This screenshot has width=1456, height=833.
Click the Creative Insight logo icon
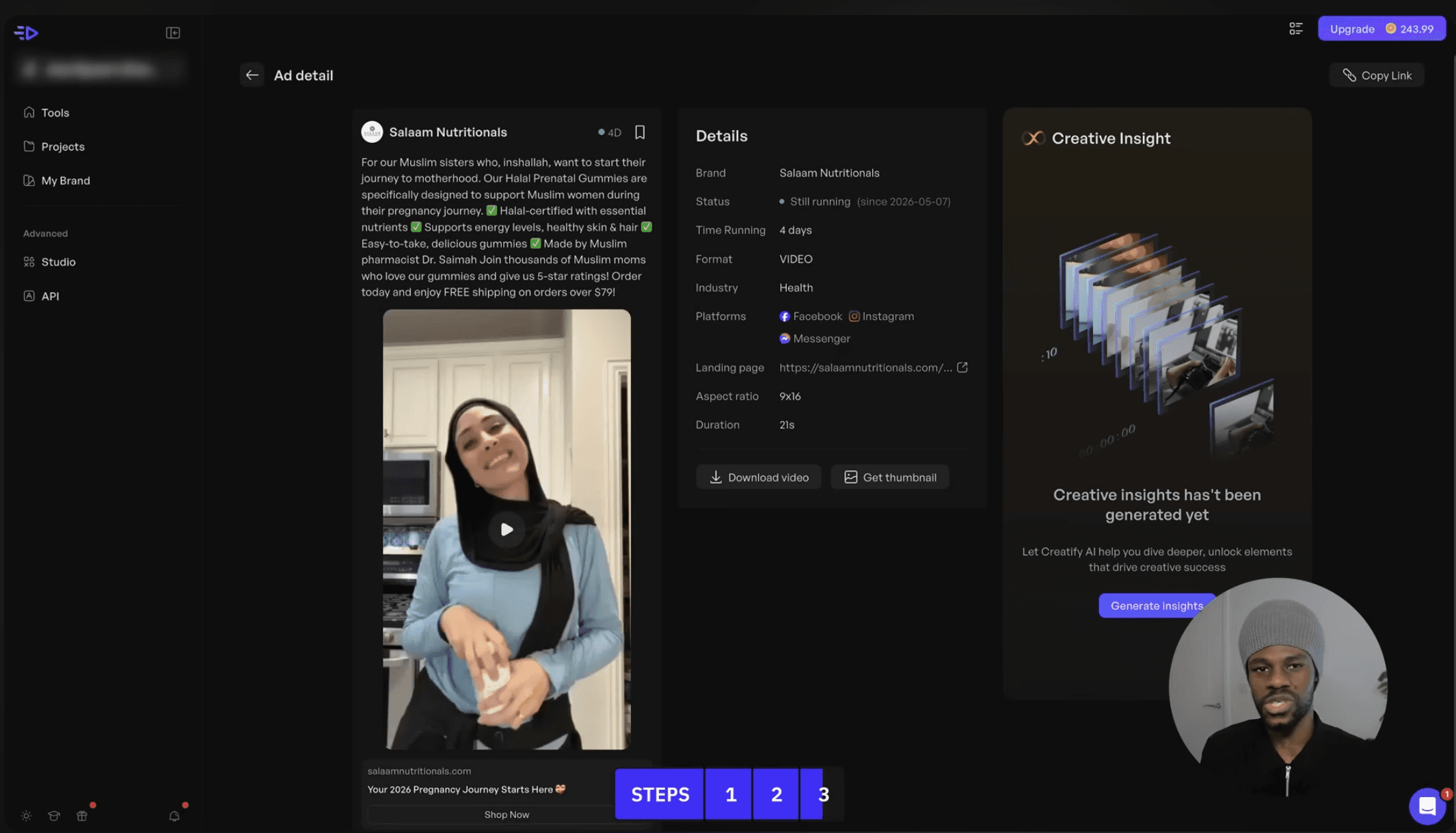(x=1033, y=138)
